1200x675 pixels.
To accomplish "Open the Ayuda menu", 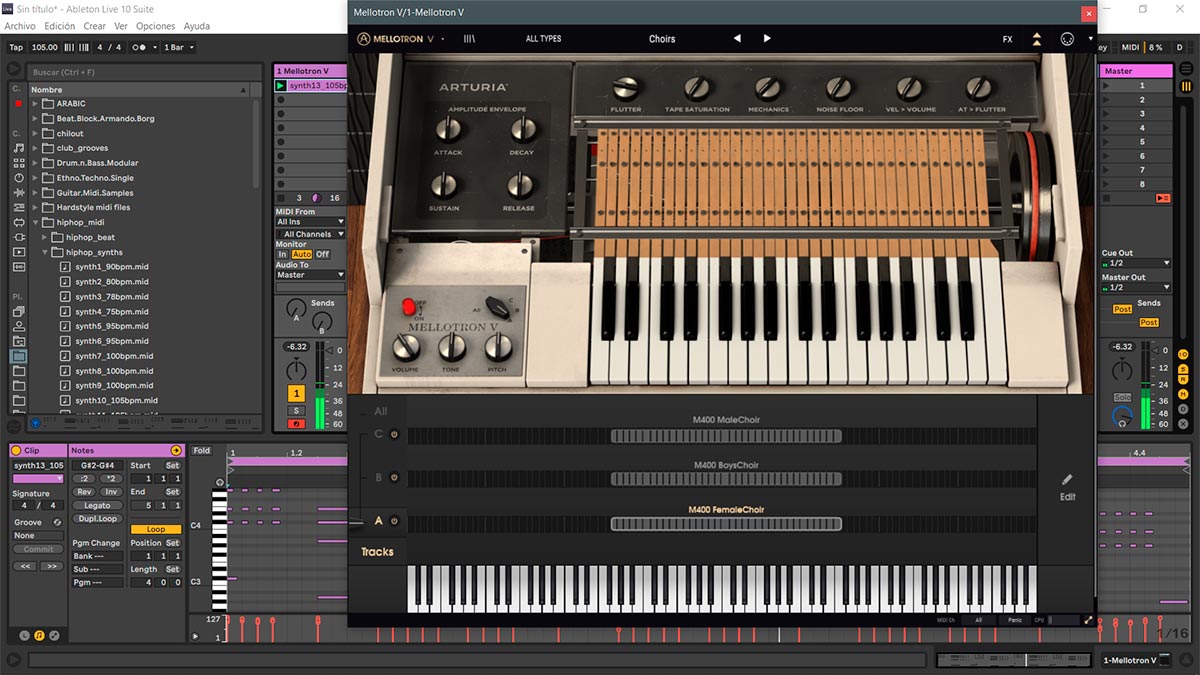I will [x=197, y=26].
